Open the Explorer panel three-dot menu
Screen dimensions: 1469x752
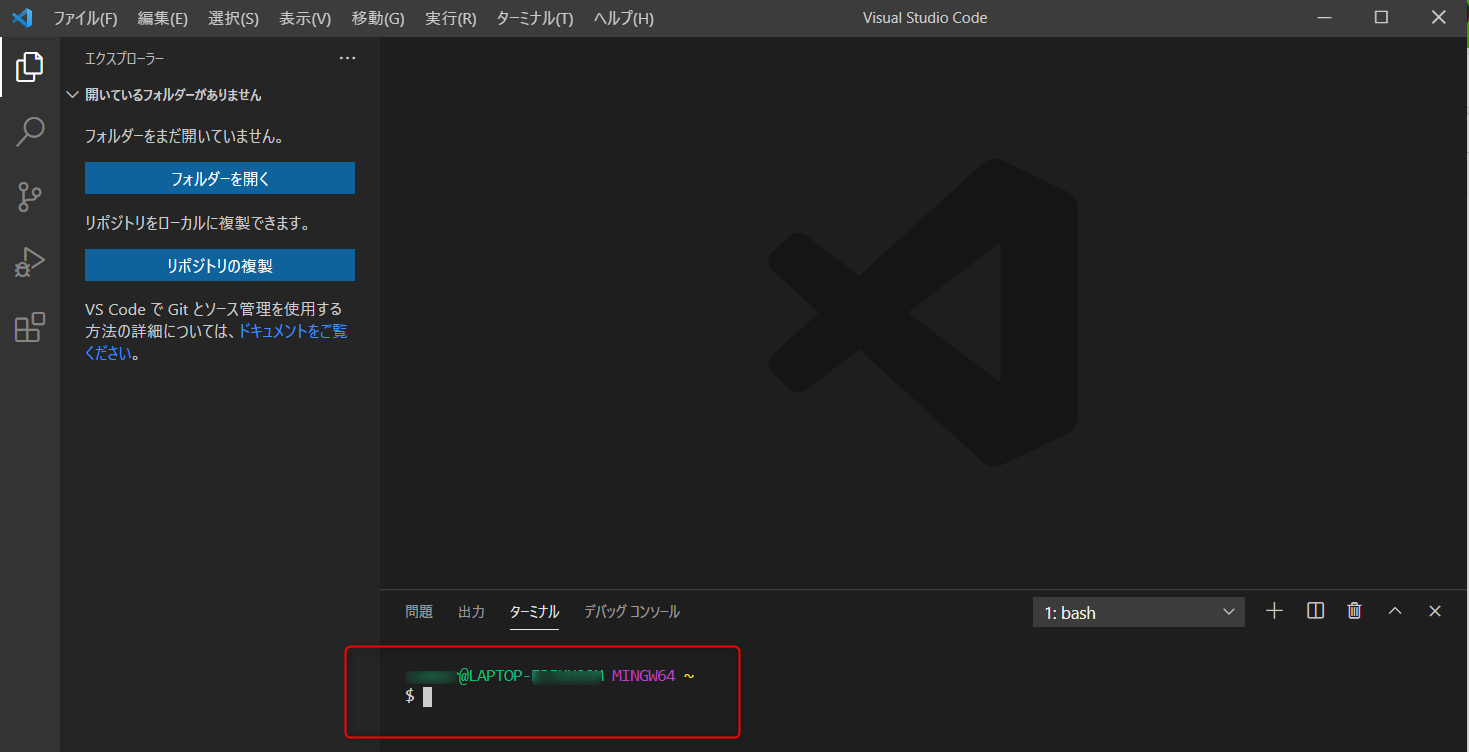pos(347,58)
